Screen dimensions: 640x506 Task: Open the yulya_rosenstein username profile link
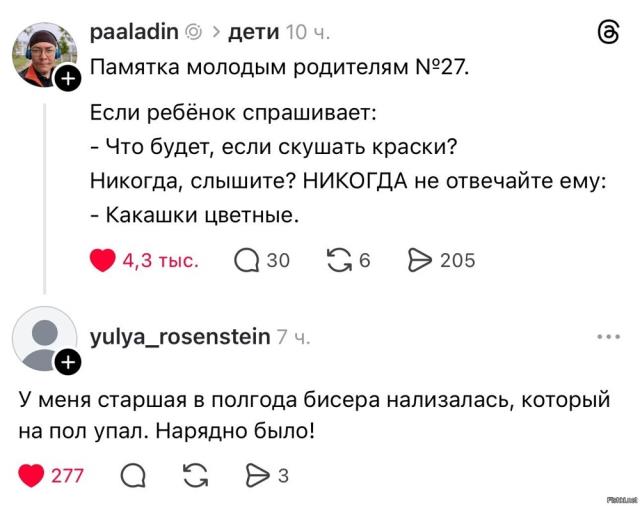click(180, 337)
